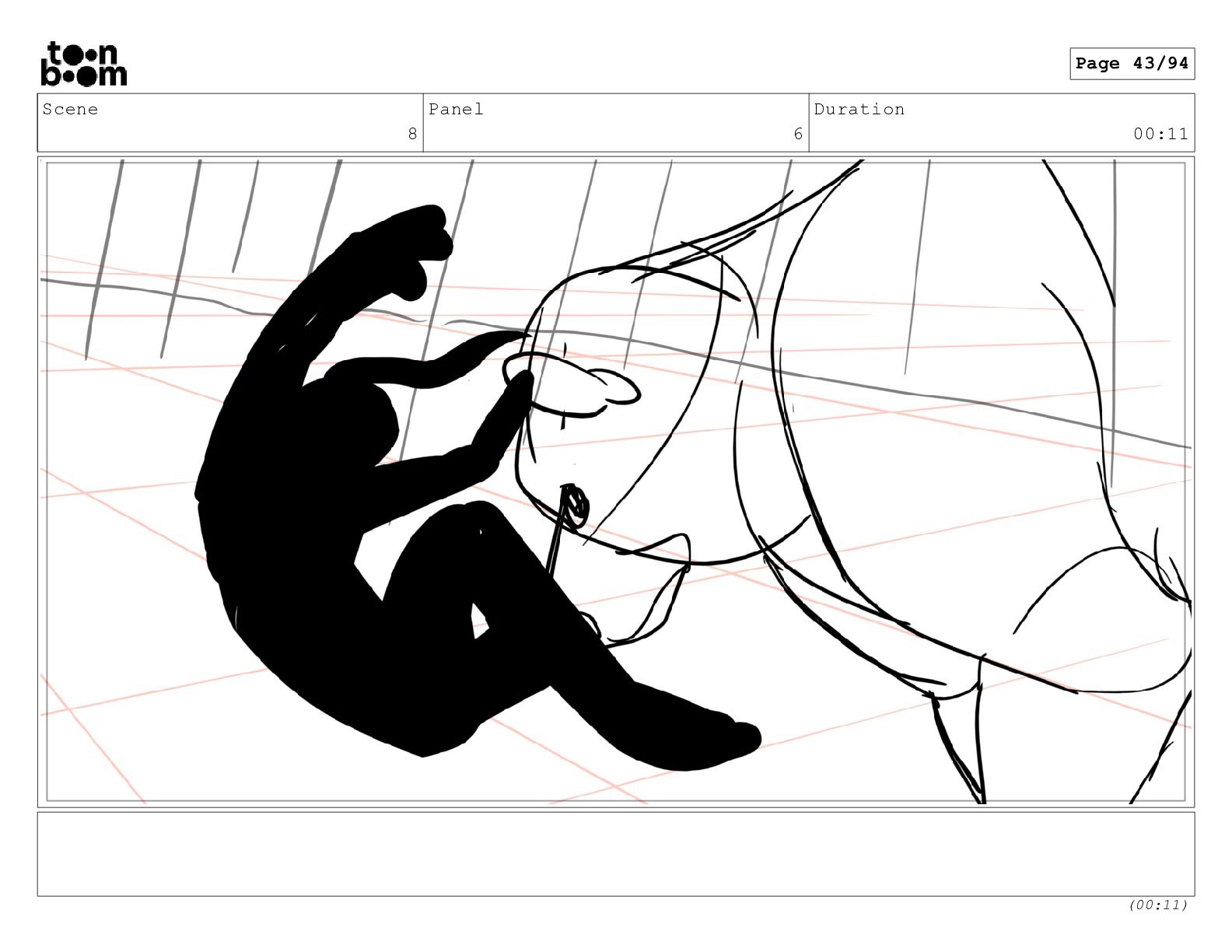The image size is (1232, 952).
Task: Click the empty notes box under the drawing
Action: [616, 854]
